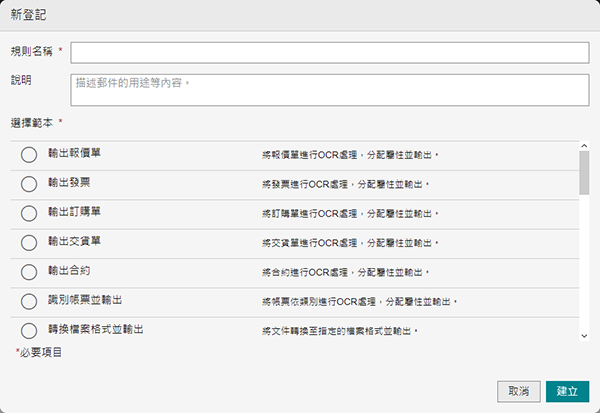Choose the 輸出發票 template radio button

(28, 184)
